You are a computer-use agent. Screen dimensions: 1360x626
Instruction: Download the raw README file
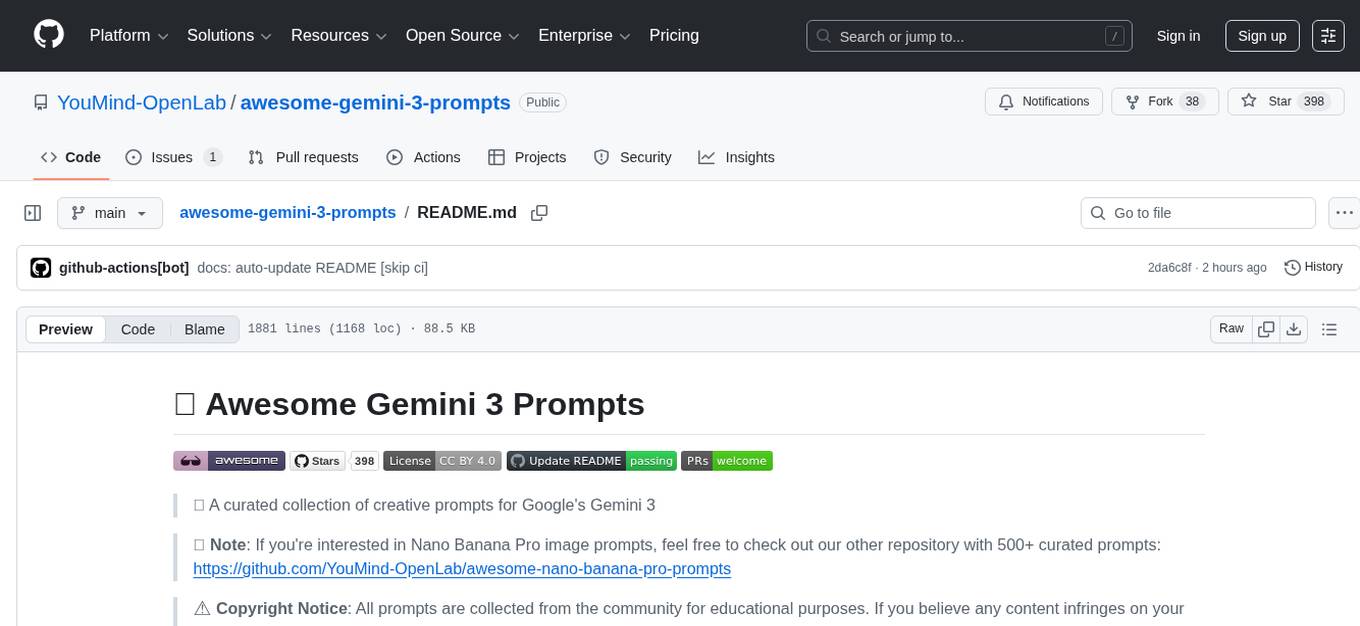pyautogui.click(x=1294, y=328)
